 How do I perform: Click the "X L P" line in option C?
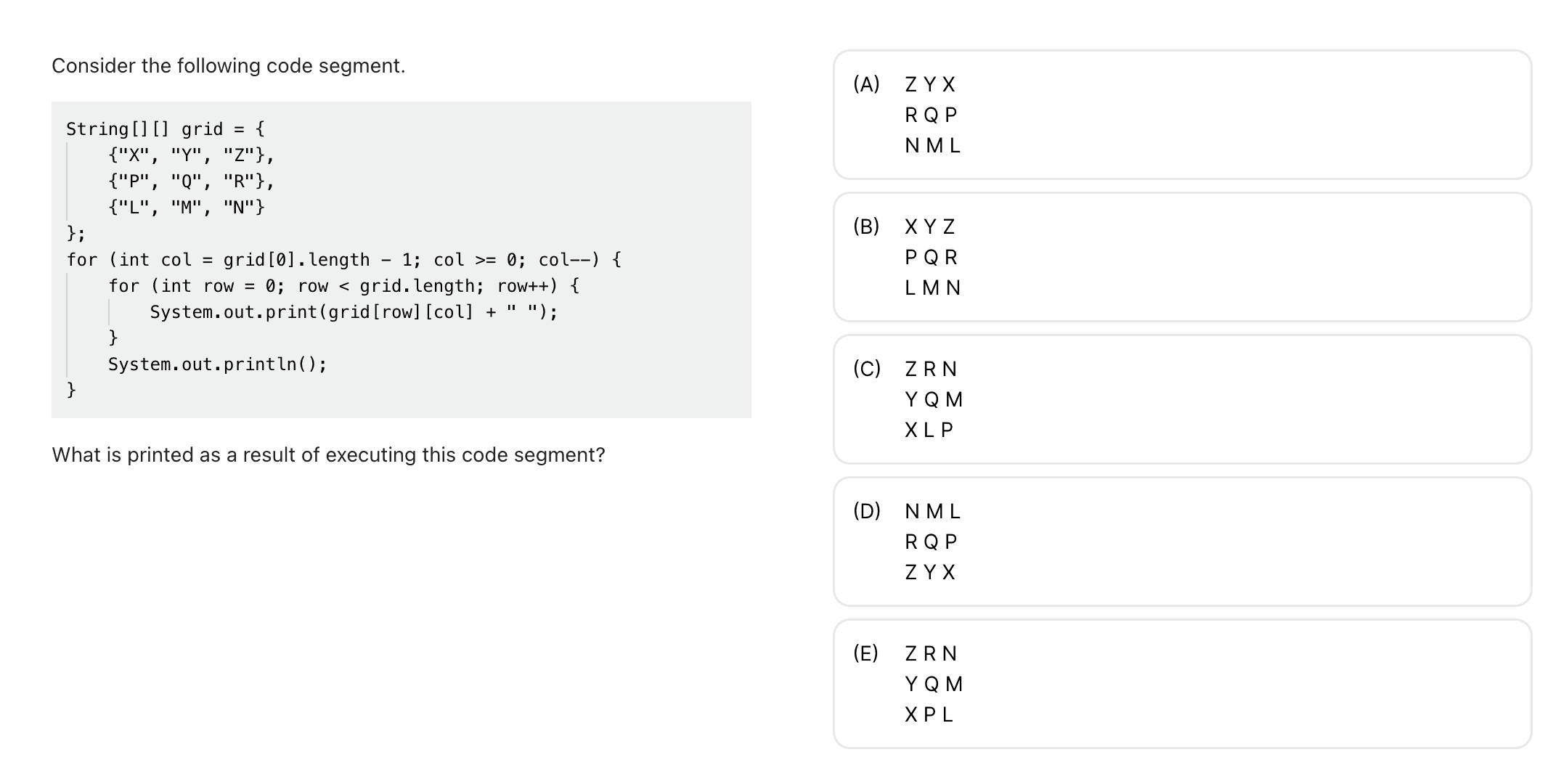click(x=929, y=430)
